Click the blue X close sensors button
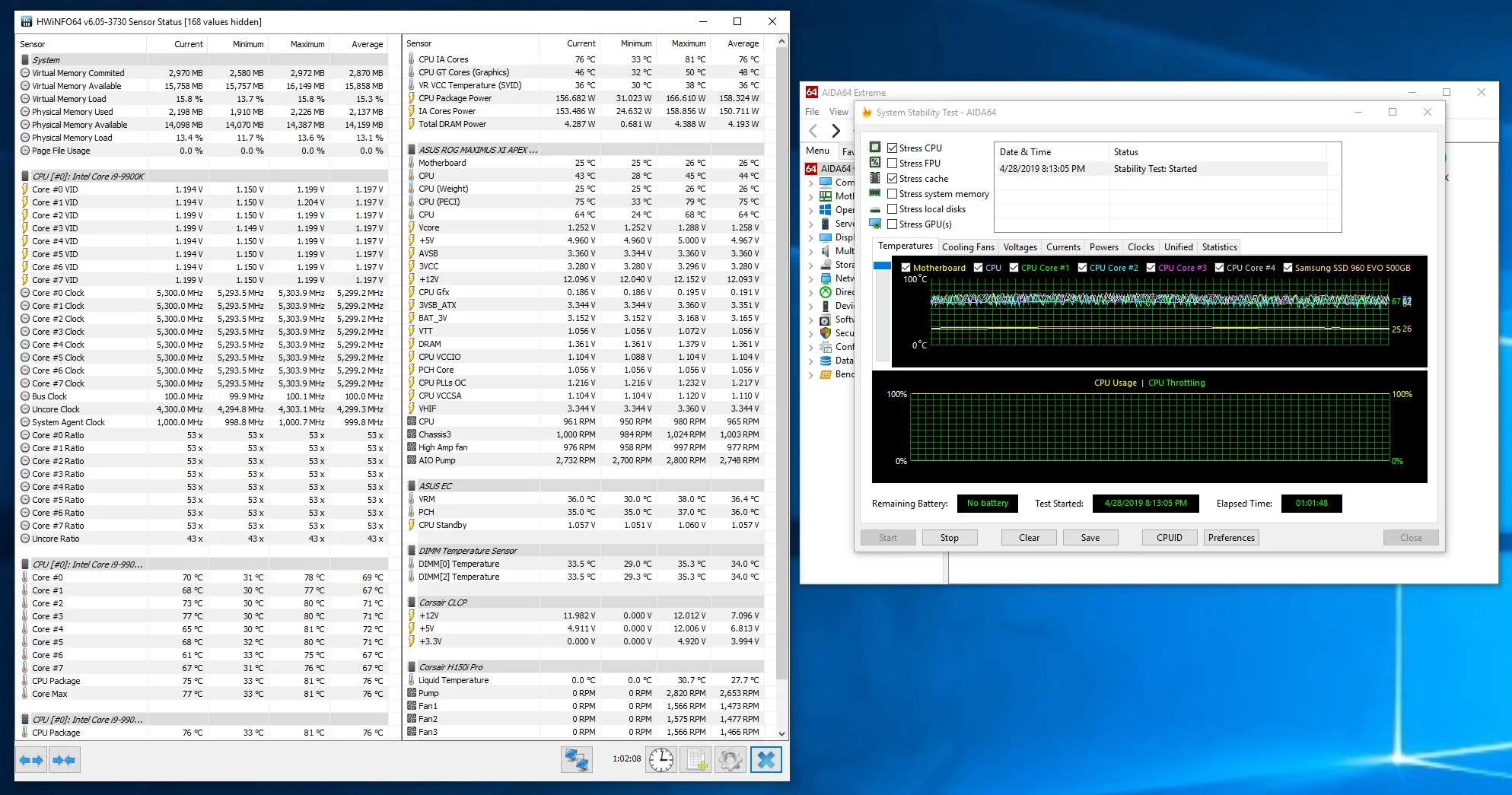The height and width of the screenshot is (795, 1512). [766, 759]
